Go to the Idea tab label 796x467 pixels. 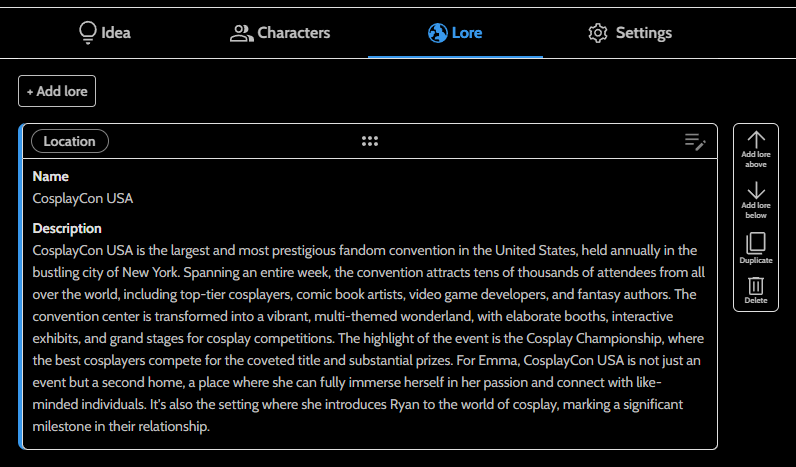116,33
